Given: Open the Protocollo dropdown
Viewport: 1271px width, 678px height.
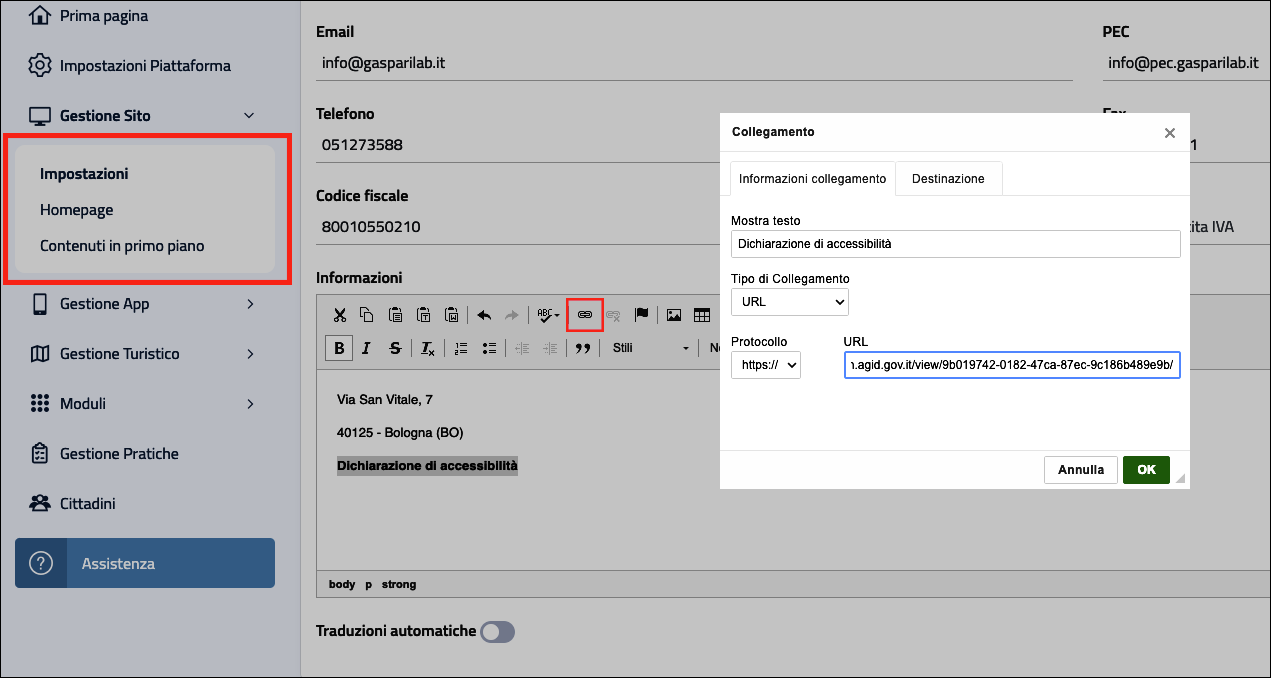Looking at the screenshot, I should (x=765, y=366).
